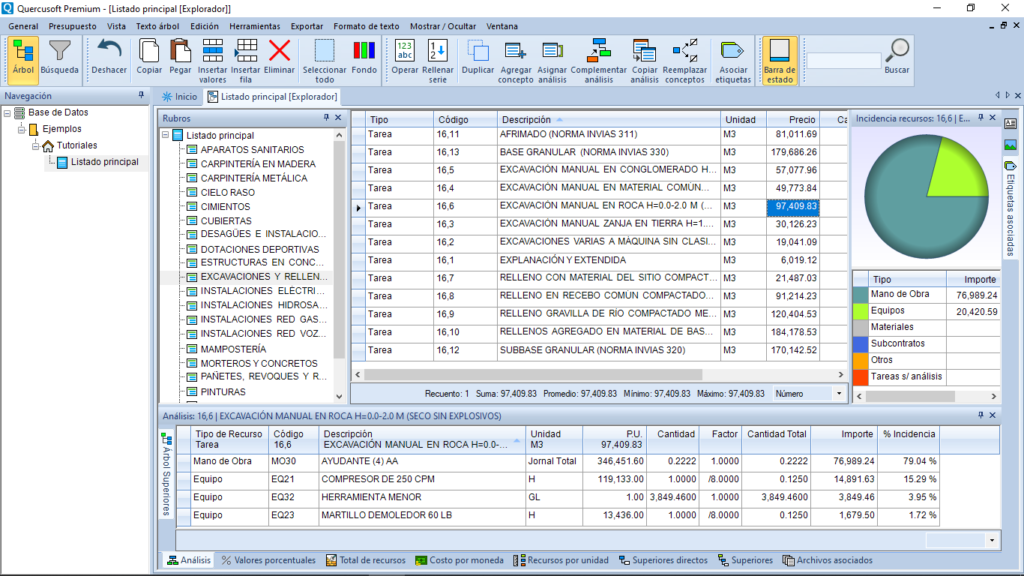Viewport: 1024px width, 576px height.
Task: Collapse the Ejemplos folder node
Action: pos(22,129)
